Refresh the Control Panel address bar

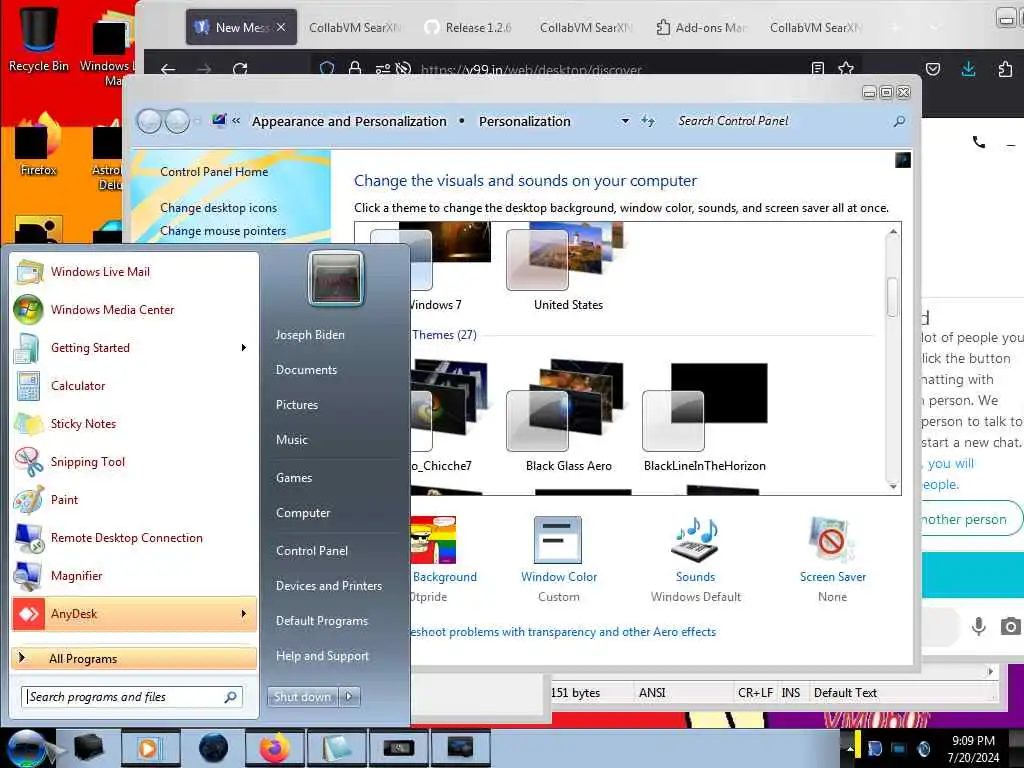648,121
